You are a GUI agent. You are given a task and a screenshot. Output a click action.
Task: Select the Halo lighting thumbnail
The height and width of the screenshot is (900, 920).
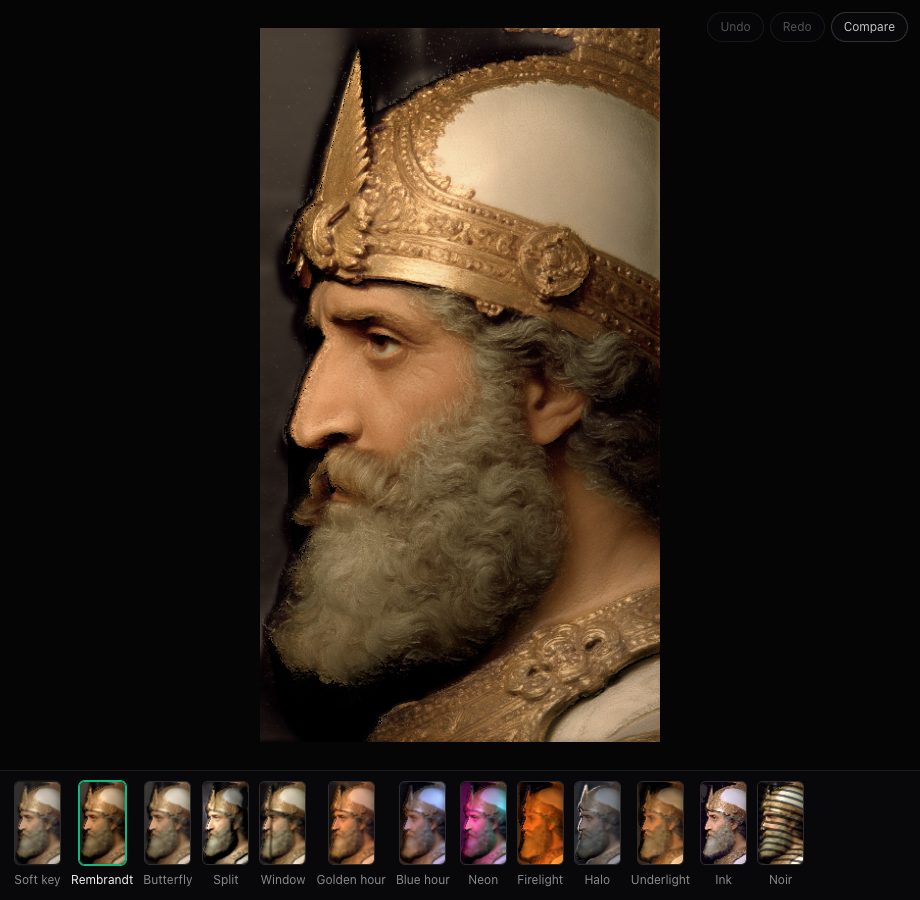point(597,823)
